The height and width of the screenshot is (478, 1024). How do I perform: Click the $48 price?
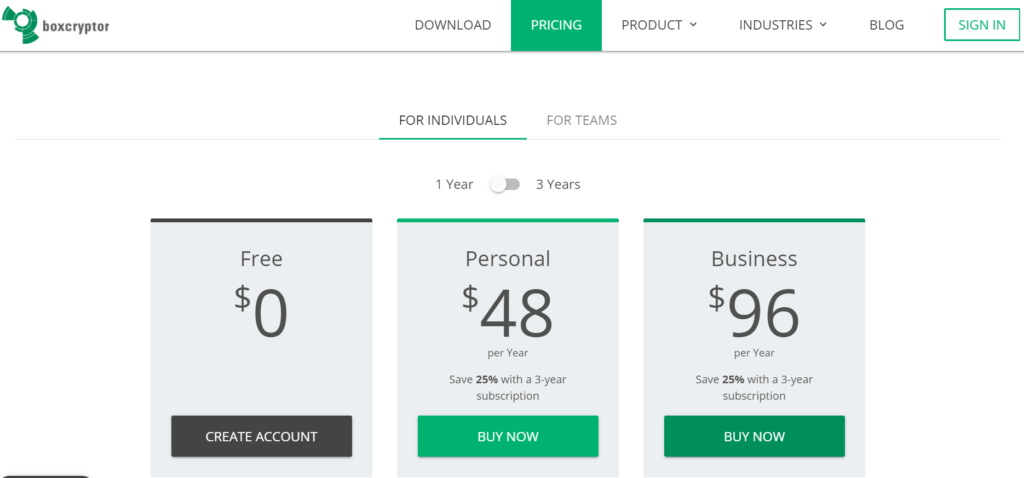[x=508, y=312]
